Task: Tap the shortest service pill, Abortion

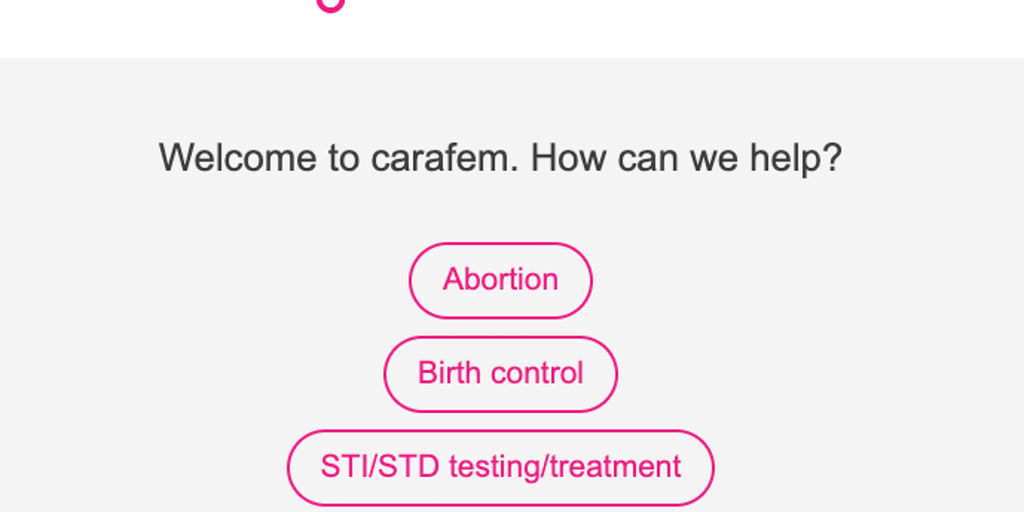Action: (x=500, y=280)
